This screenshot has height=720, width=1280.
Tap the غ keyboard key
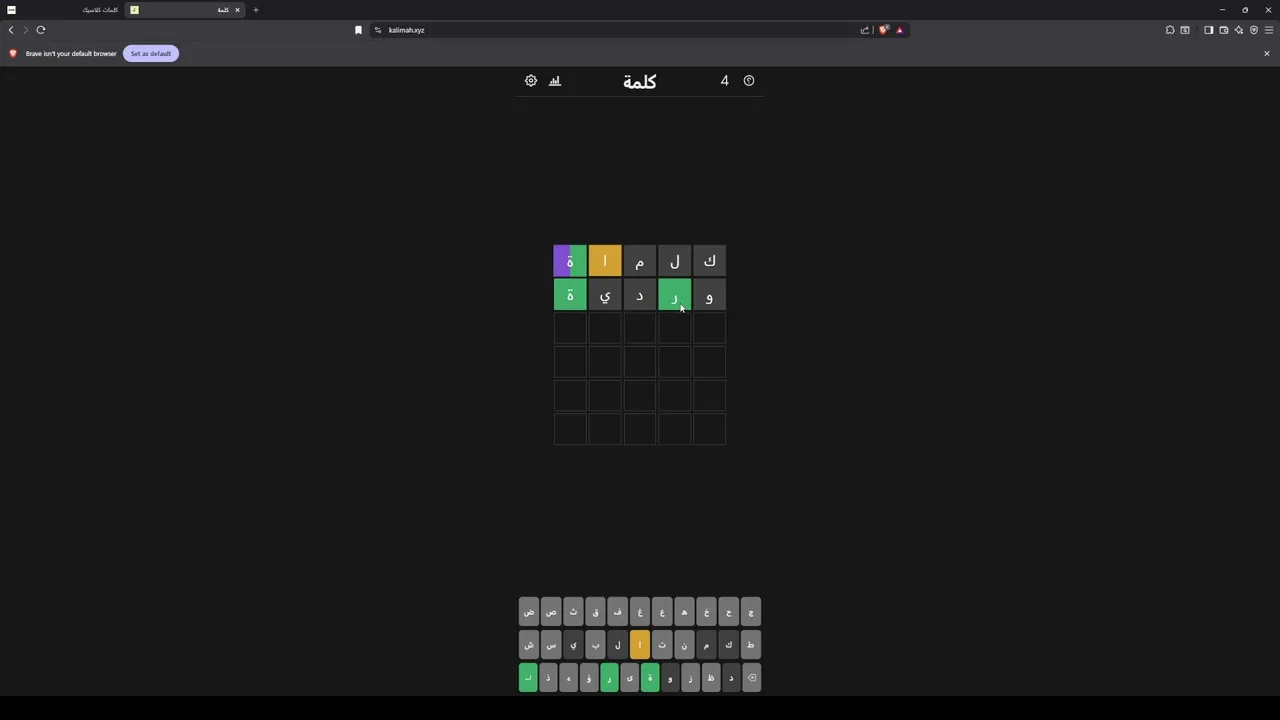(x=640, y=612)
